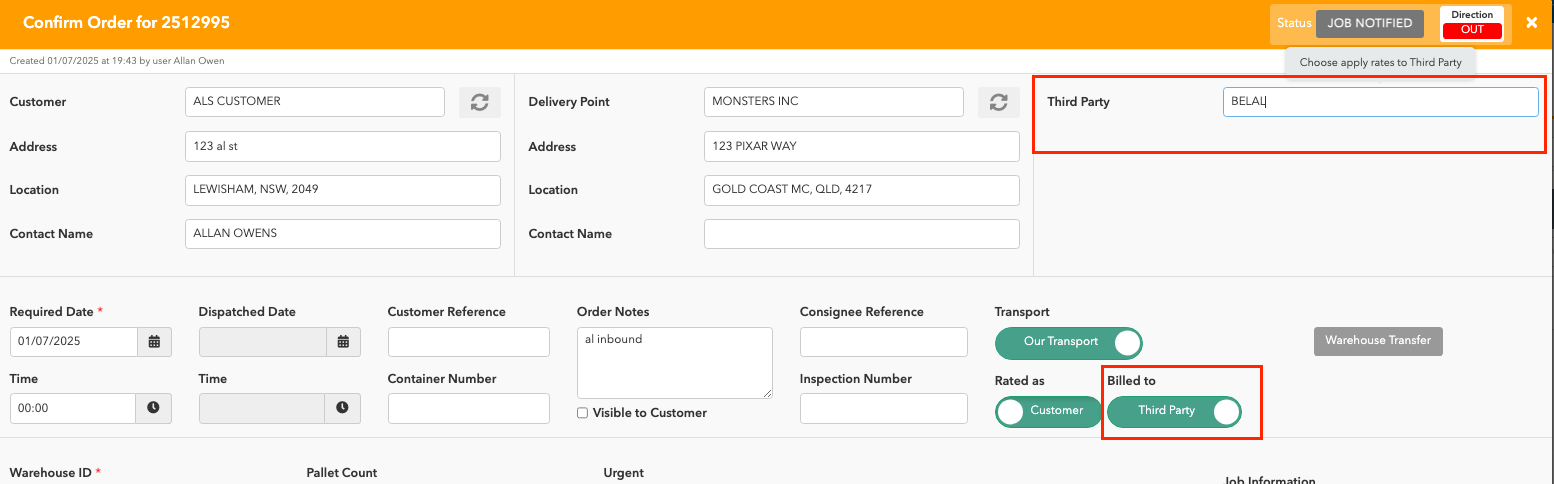Click the Consignee Reference field
The image size is (1554, 484).
tap(884, 341)
